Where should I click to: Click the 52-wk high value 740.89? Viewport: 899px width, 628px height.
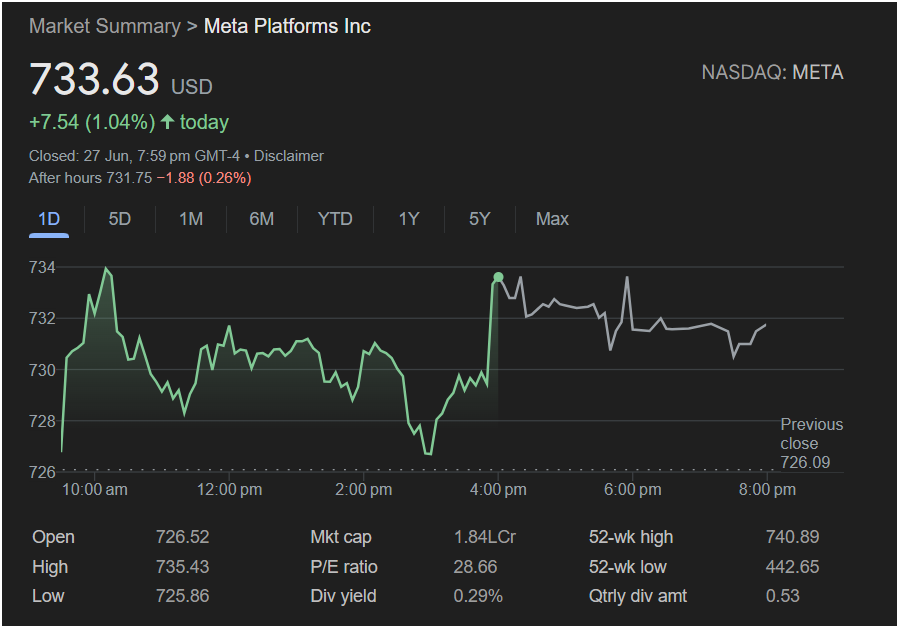click(x=792, y=537)
